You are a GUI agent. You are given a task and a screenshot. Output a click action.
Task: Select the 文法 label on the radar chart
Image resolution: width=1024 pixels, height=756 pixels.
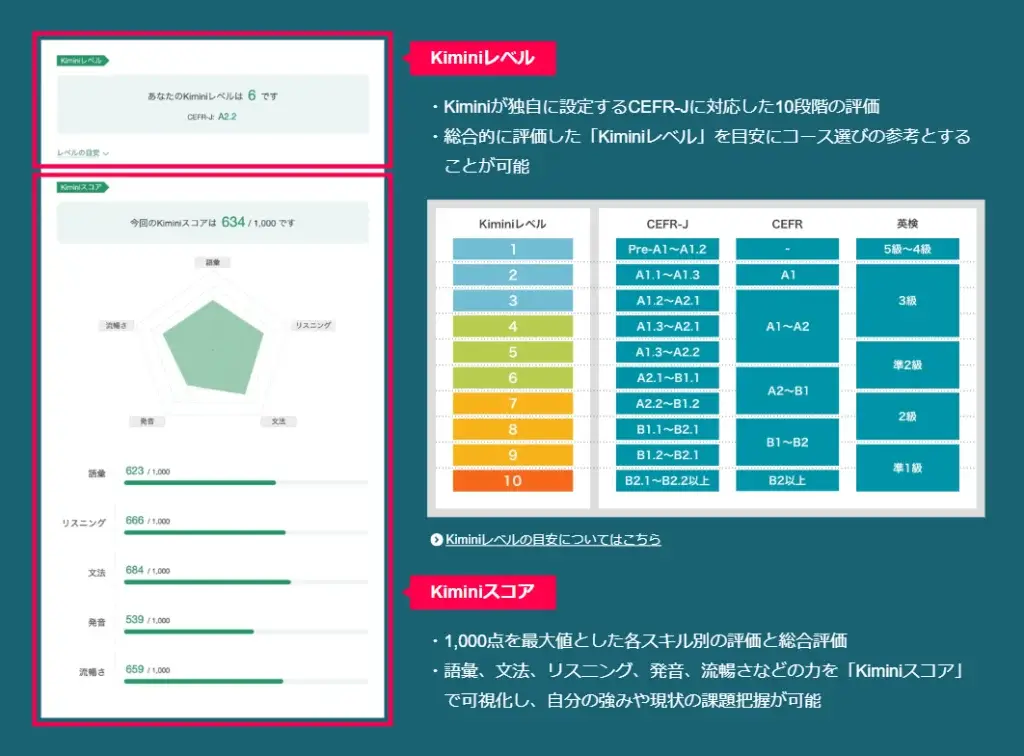(278, 422)
